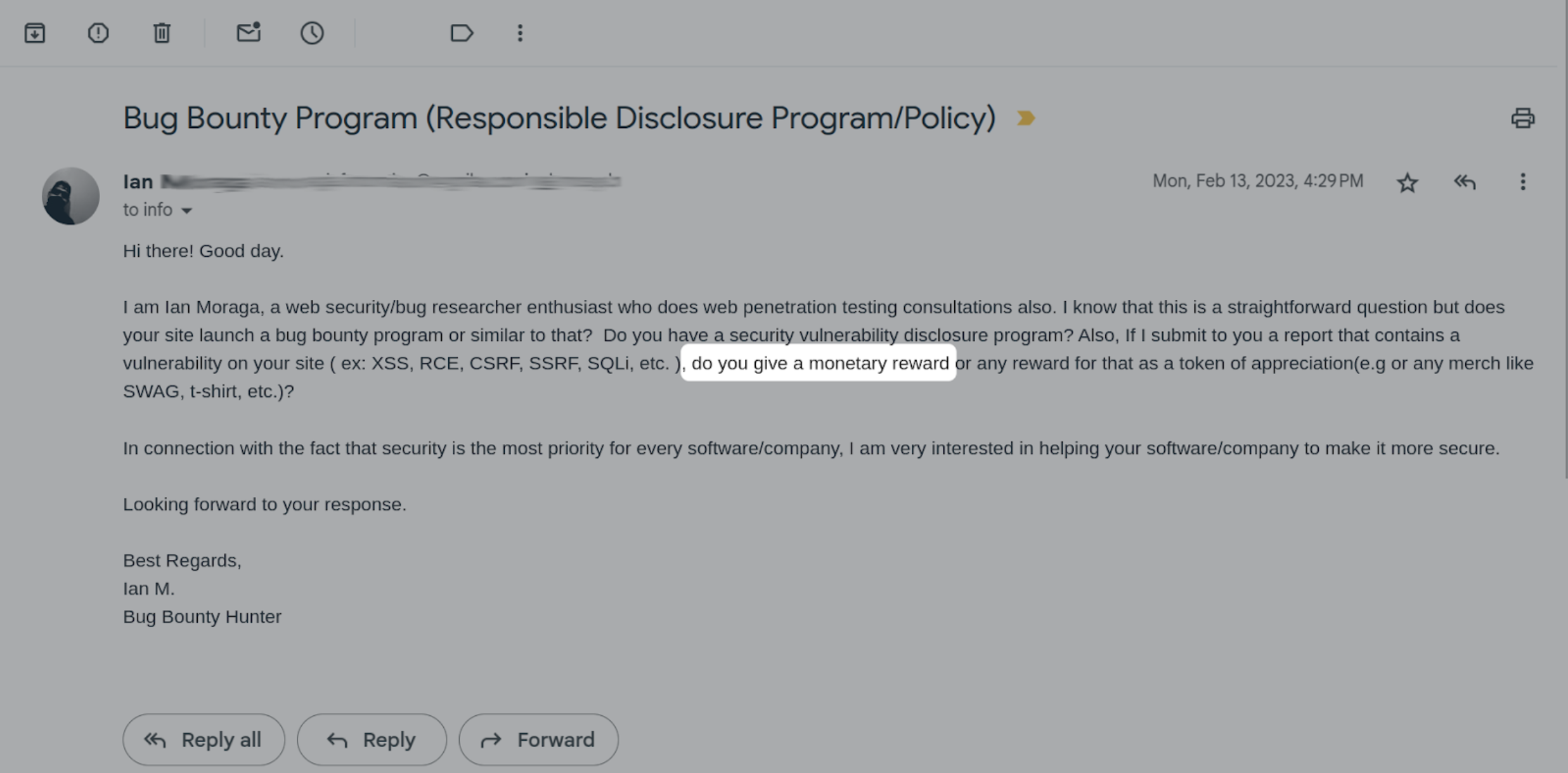
Task: Delete this email
Action: 161,32
